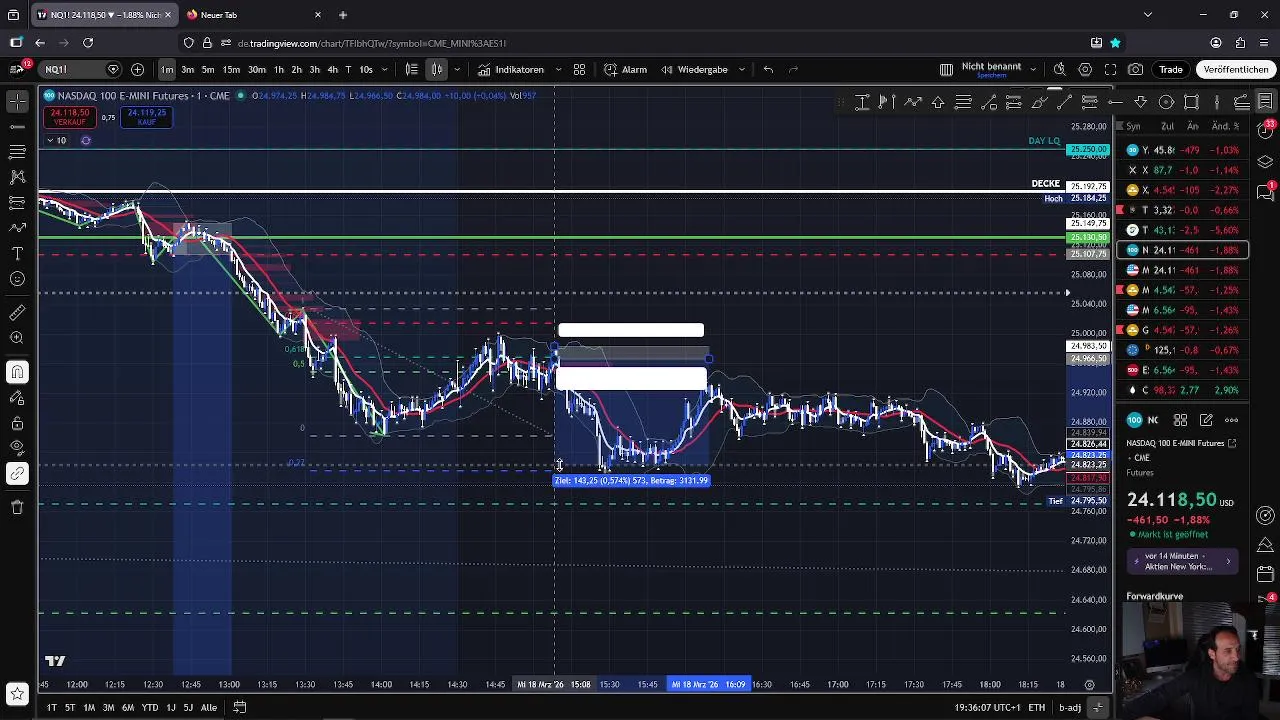This screenshot has height=720, width=1280.
Task: Open the layout setup grid icon
Action: coord(946,69)
